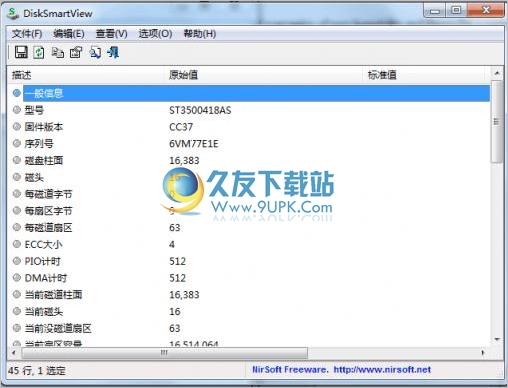This screenshot has width=508, height=388.
Task: Open the 查看(V) menu
Action: click(x=111, y=34)
